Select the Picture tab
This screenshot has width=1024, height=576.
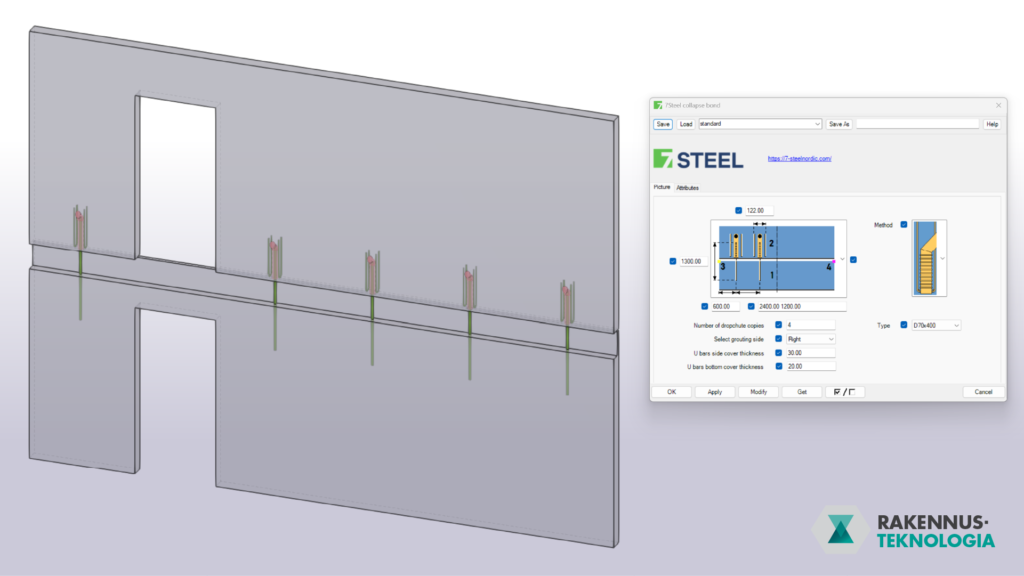pyautogui.click(x=662, y=187)
